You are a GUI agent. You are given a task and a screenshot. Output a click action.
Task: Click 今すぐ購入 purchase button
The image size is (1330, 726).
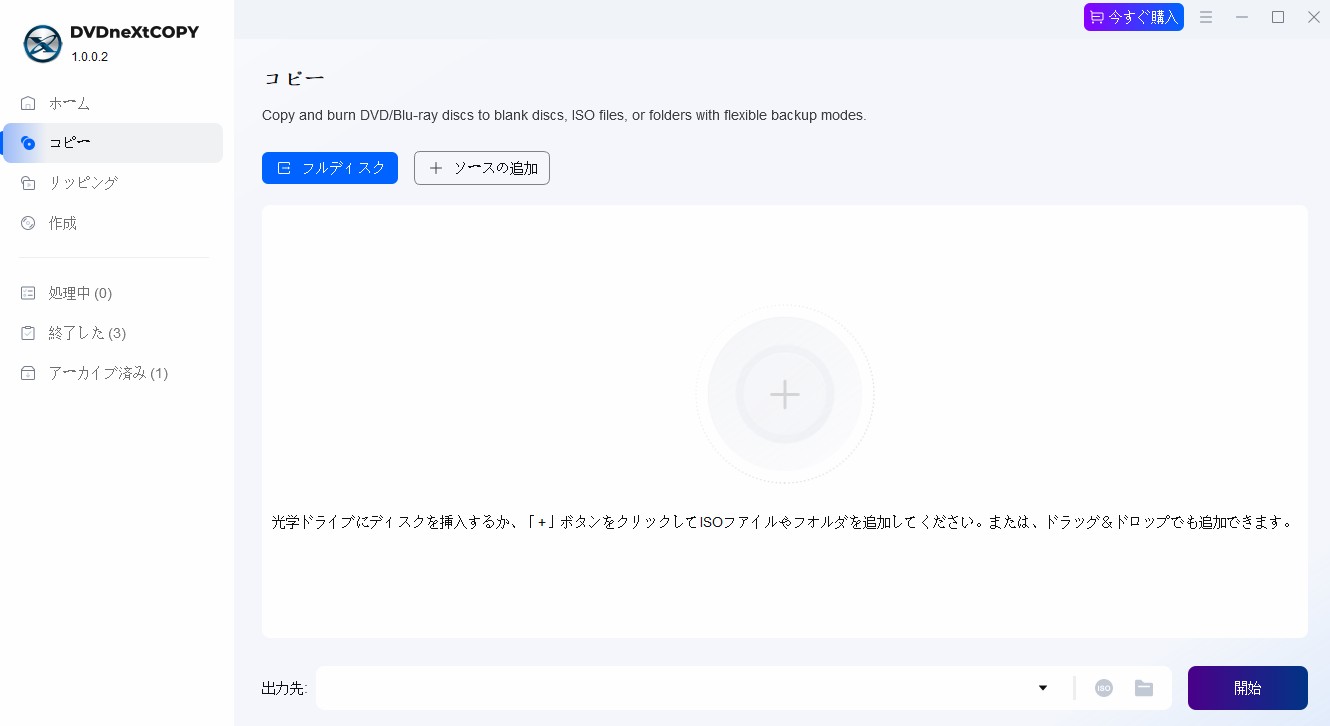coord(1134,17)
